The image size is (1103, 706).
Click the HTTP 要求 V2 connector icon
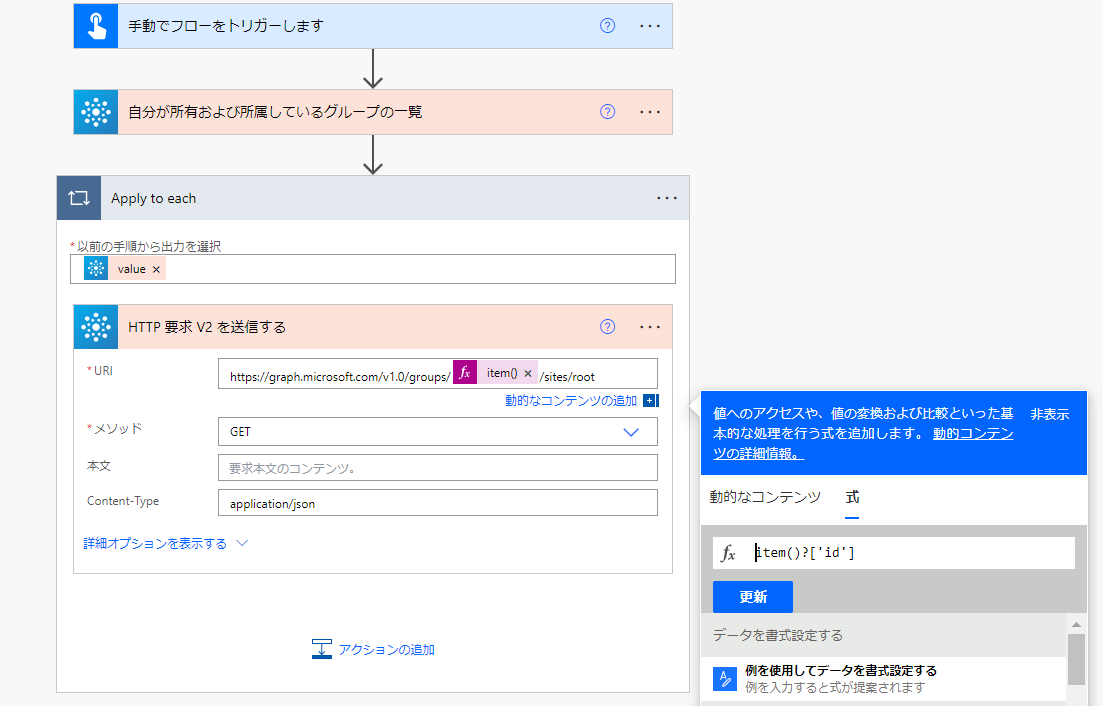(x=96, y=327)
